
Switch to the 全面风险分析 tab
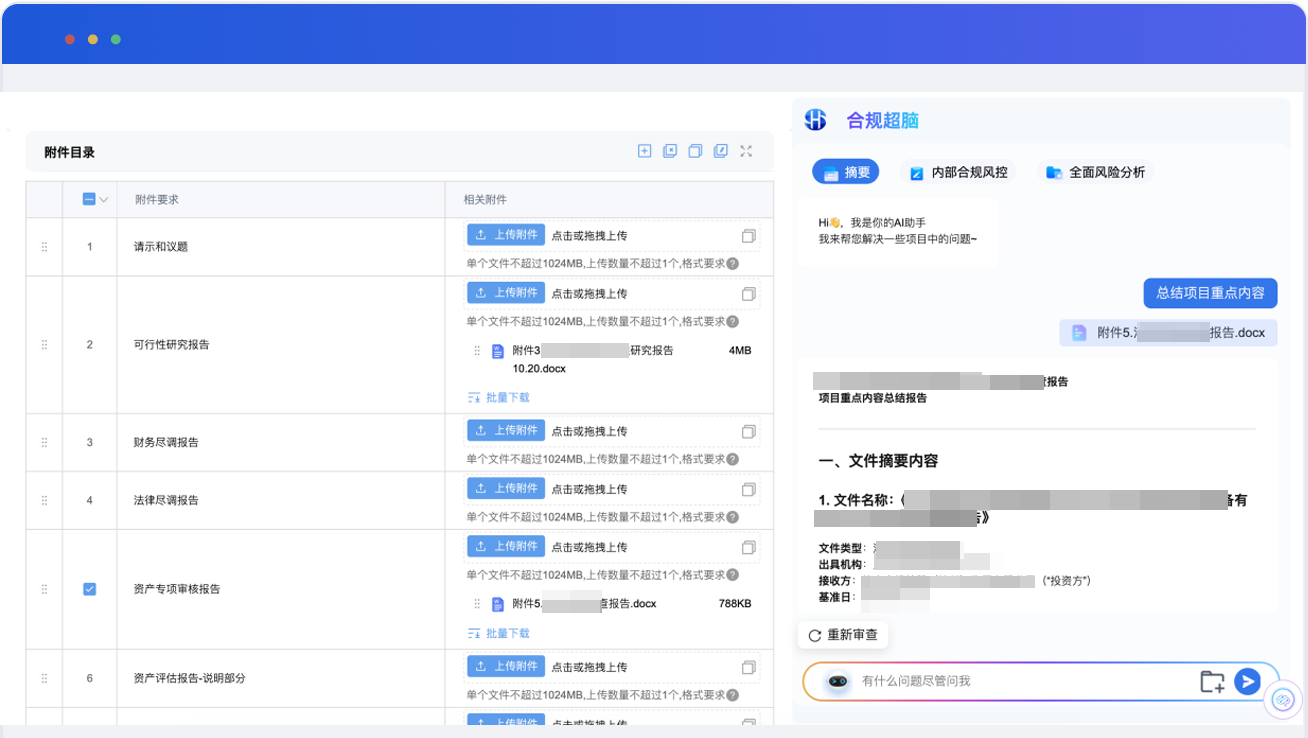pyautogui.click(x=1095, y=172)
